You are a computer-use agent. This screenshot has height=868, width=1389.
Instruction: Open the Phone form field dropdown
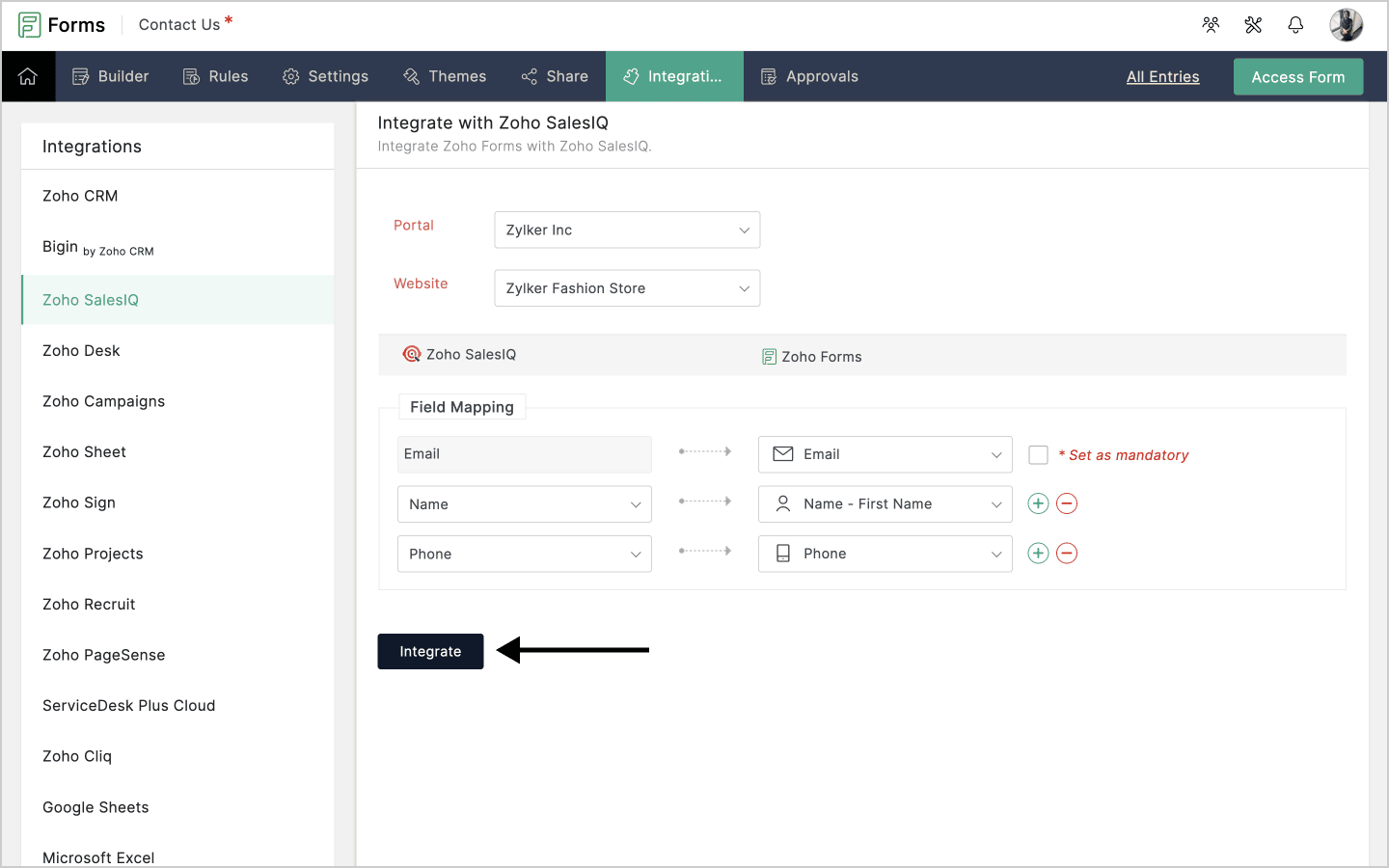coord(885,554)
